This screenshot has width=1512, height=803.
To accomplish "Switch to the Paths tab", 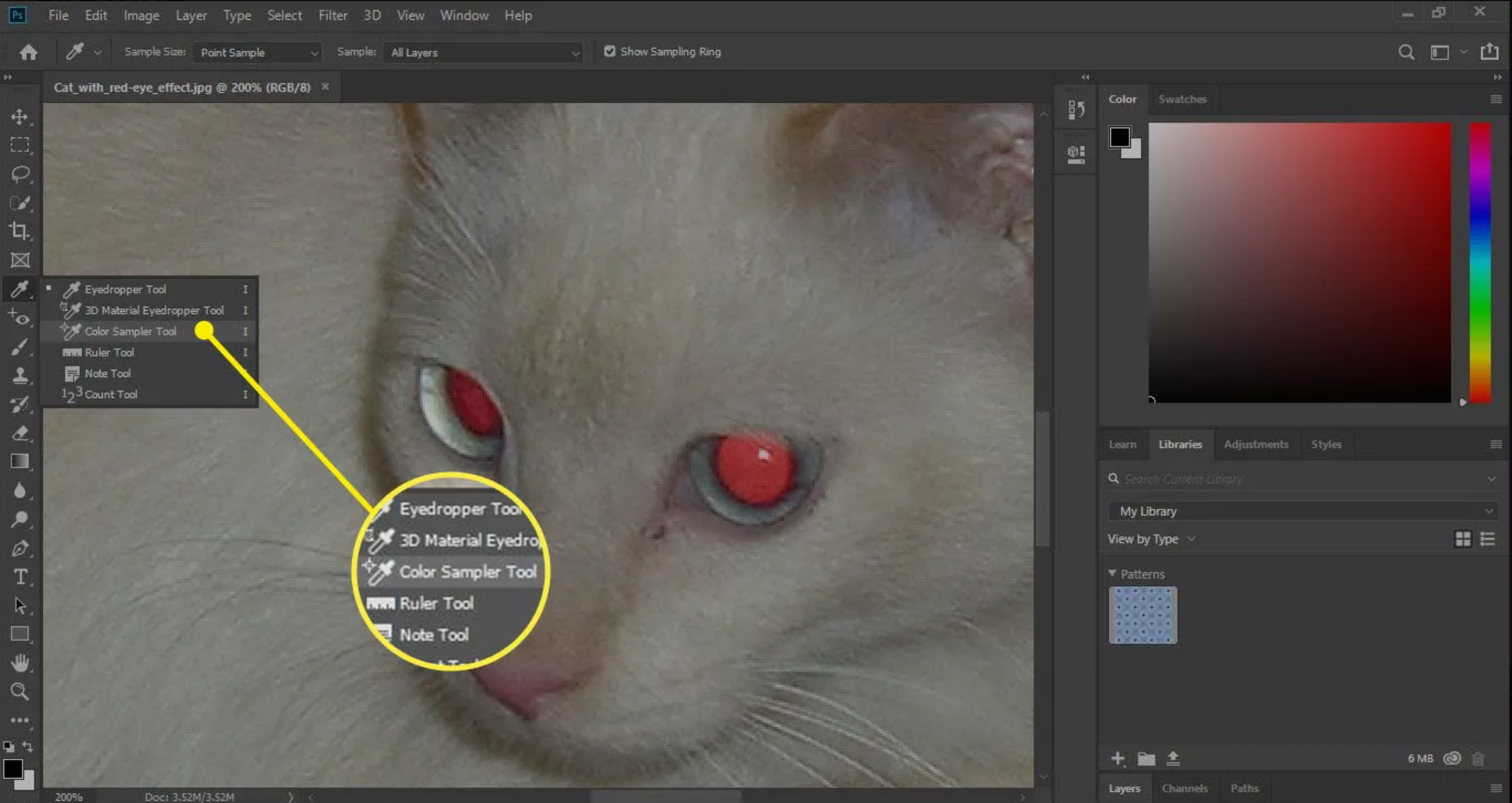I will click(x=1244, y=788).
